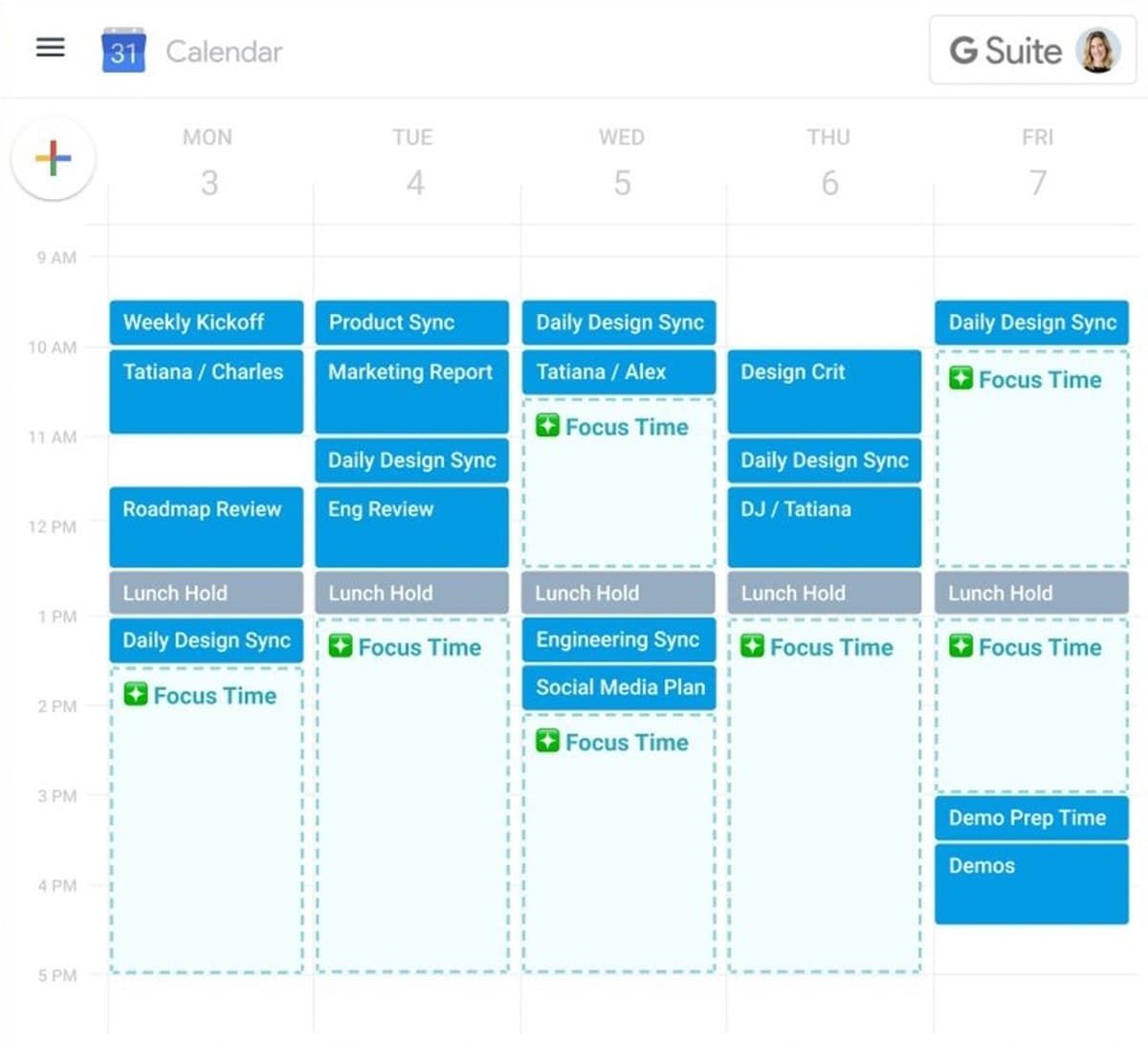The image size is (1148, 1049).
Task: Open the Weekly Kickoff event
Action: pyautogui.click(x=206, y=323)
